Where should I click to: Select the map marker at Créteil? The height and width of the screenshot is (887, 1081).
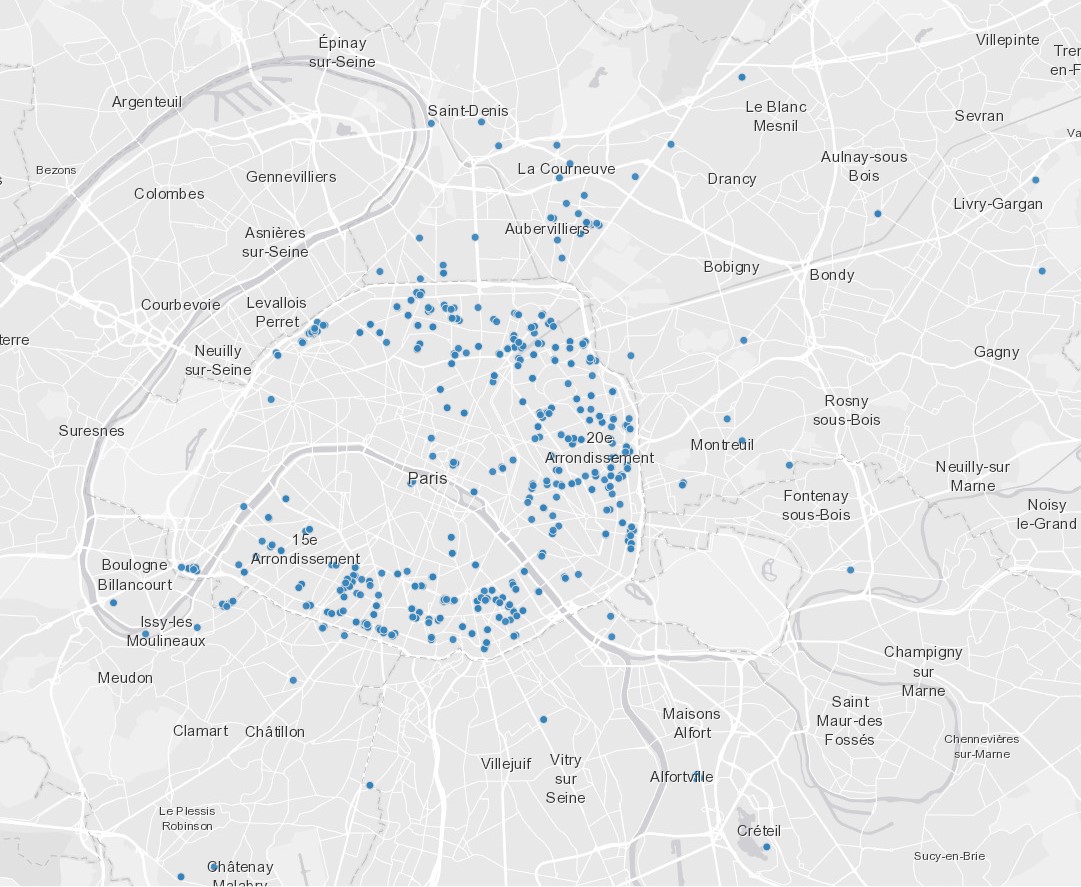click(766, 847)
